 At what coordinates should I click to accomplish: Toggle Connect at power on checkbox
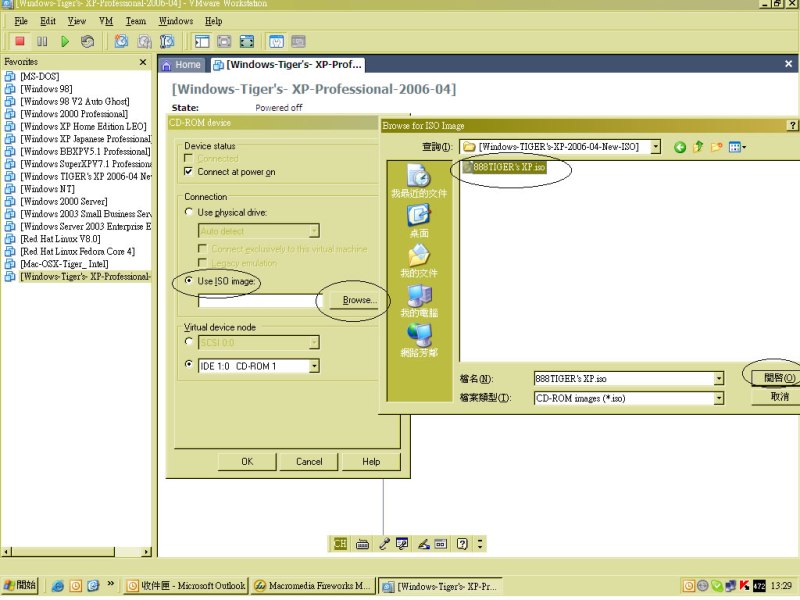point(188,172)
